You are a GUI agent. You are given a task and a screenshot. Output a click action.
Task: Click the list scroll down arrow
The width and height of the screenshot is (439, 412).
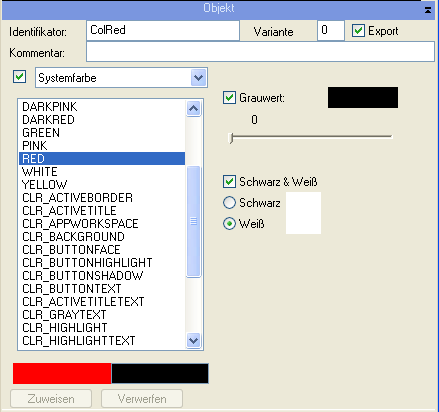[194, 340]
